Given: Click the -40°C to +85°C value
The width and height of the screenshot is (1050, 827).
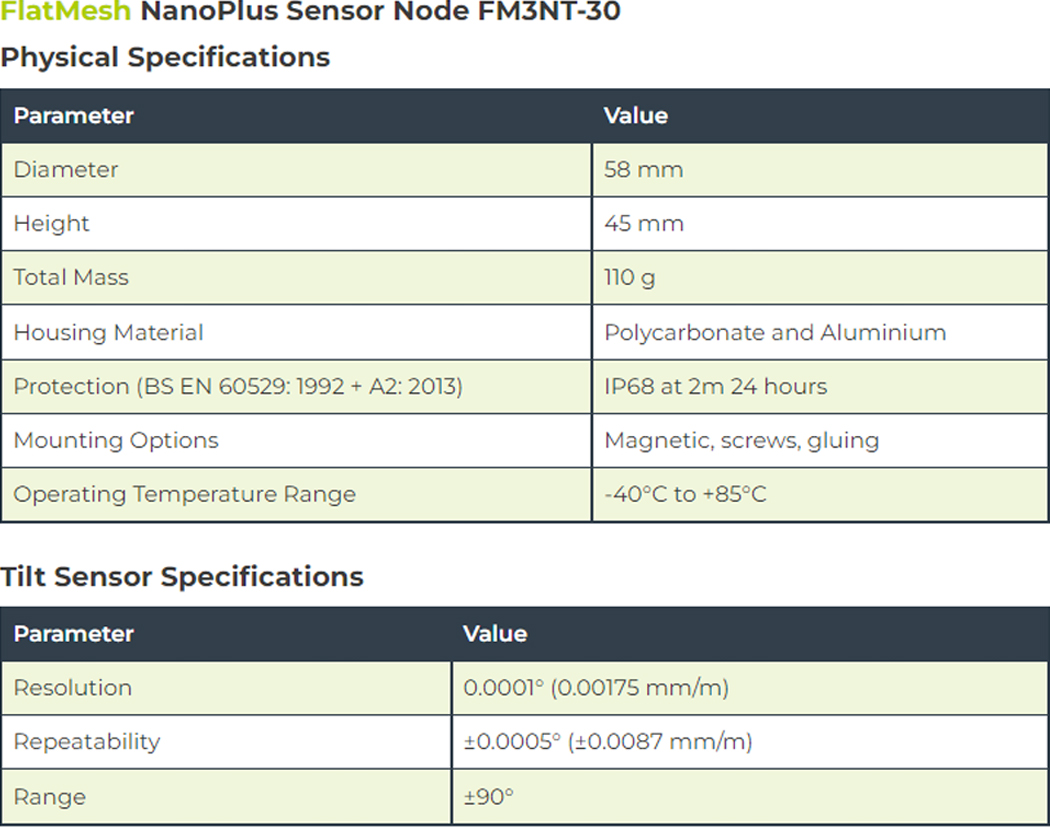Looking at the screenshot, I should [x=685, y=495].
